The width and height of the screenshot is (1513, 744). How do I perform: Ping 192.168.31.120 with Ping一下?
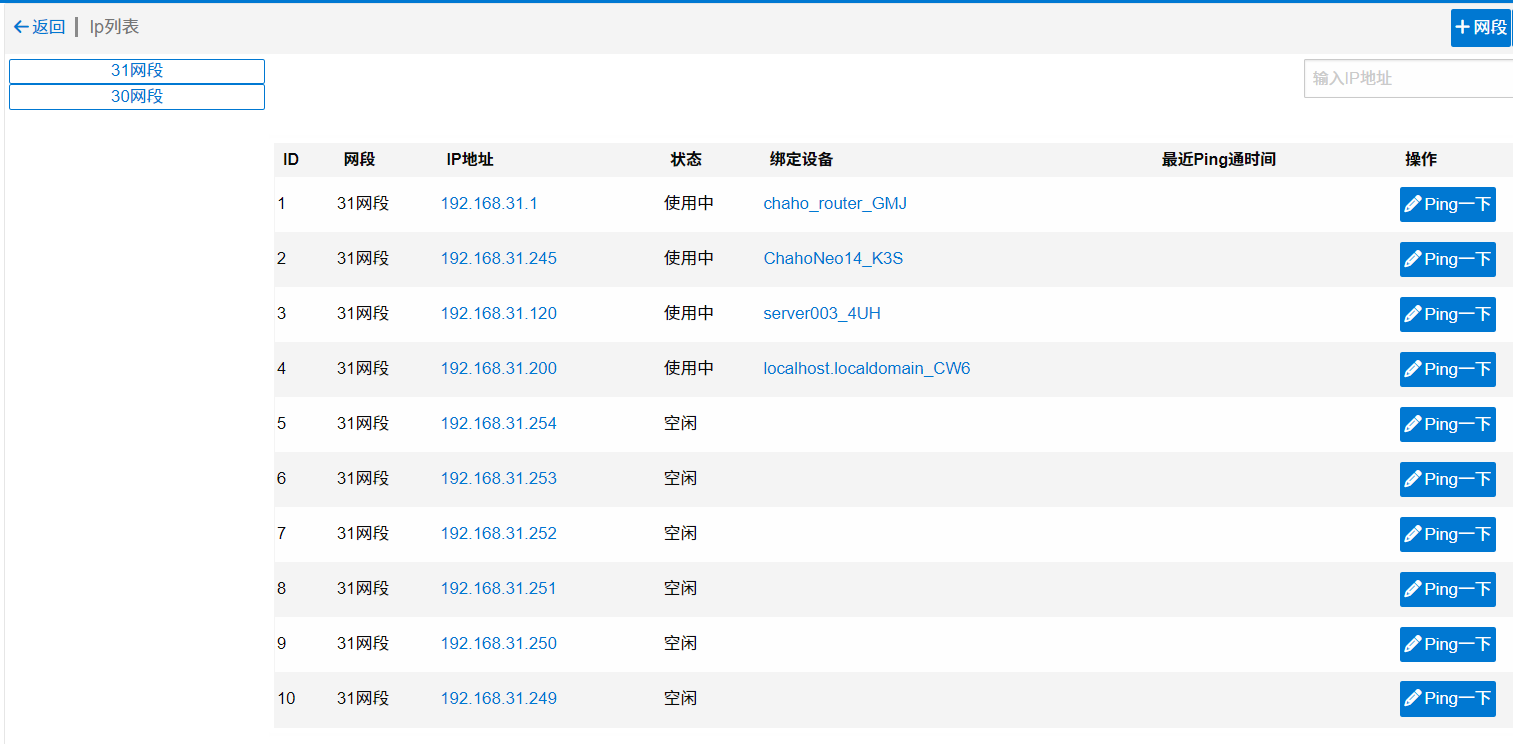(1447, 314)
